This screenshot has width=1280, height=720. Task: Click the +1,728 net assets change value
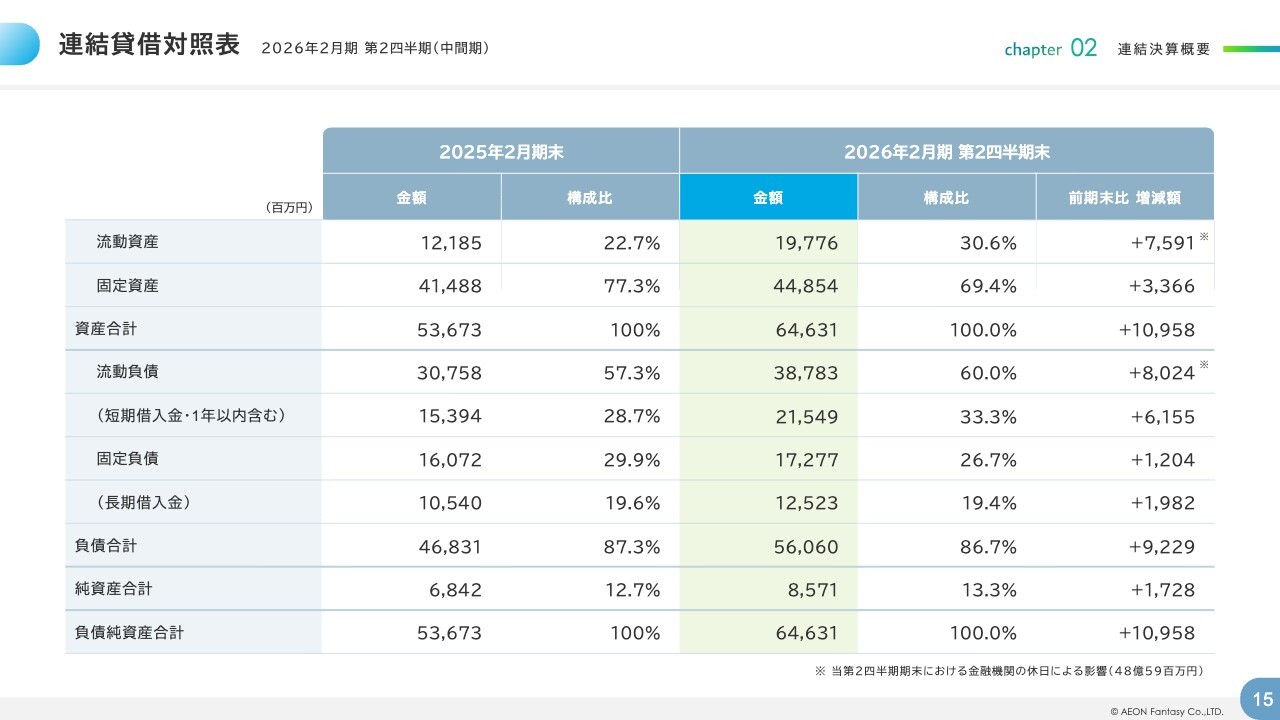tap(1162, 590)
